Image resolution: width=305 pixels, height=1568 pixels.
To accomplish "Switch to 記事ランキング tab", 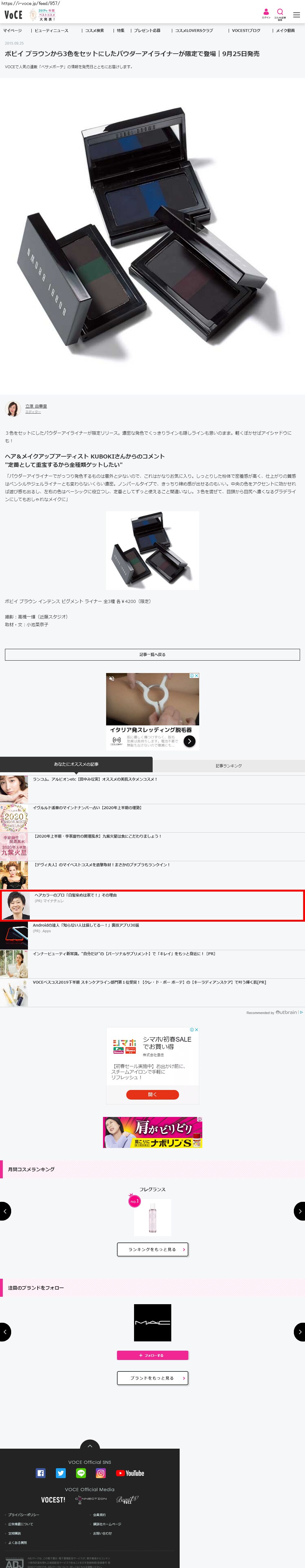I will (228, 765).
